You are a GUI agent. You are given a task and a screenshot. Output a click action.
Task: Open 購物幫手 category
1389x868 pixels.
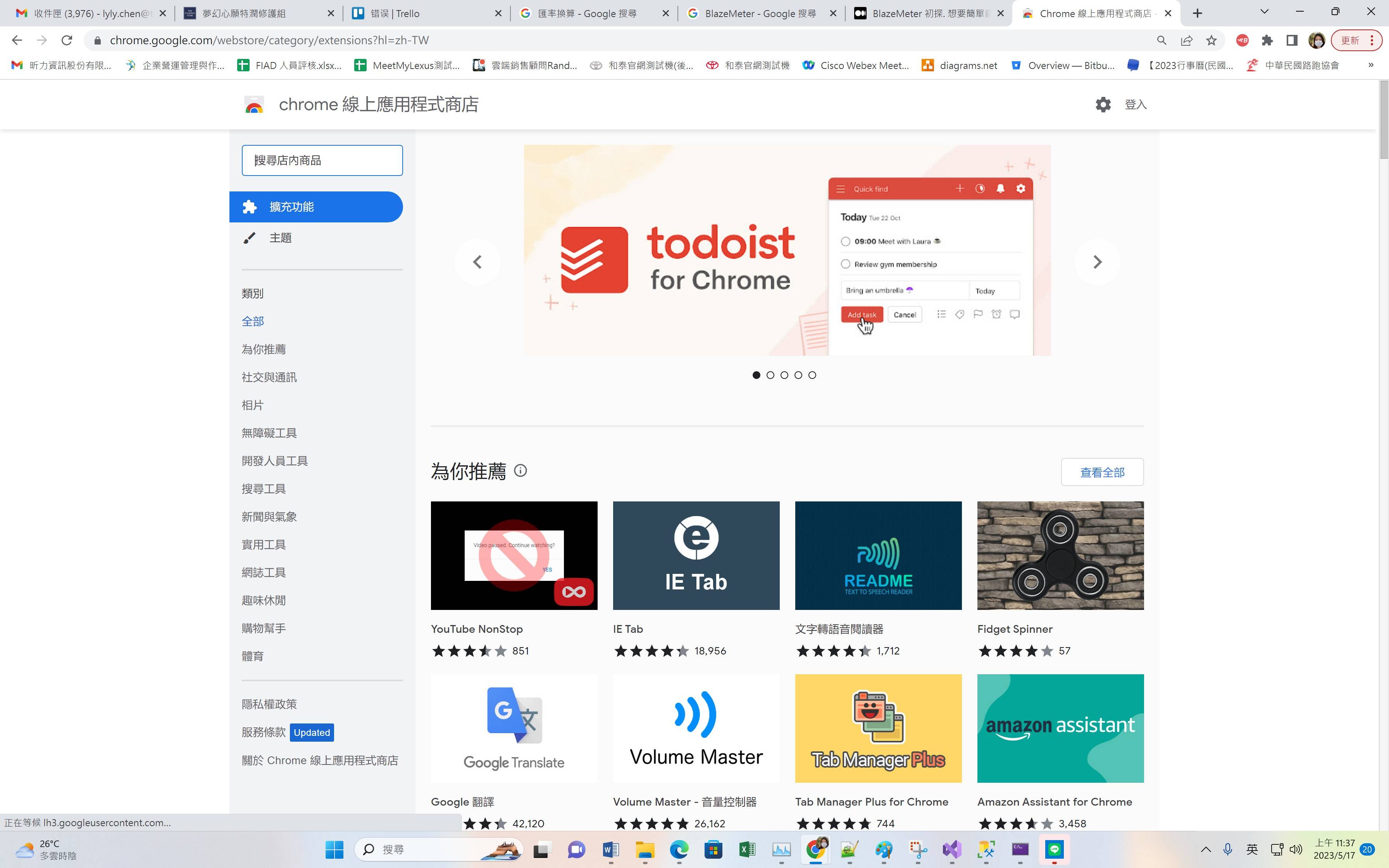pyautogui.click(x=264, y=628)
